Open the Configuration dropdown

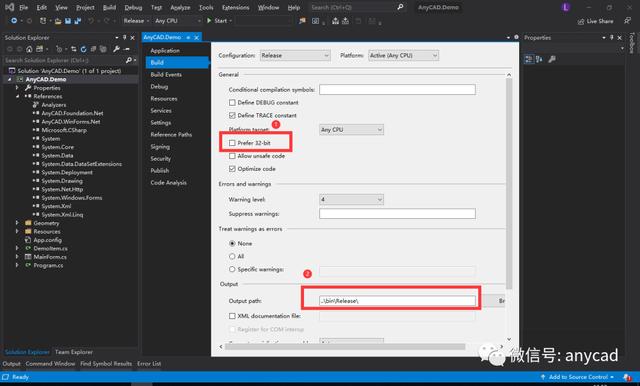295,55
